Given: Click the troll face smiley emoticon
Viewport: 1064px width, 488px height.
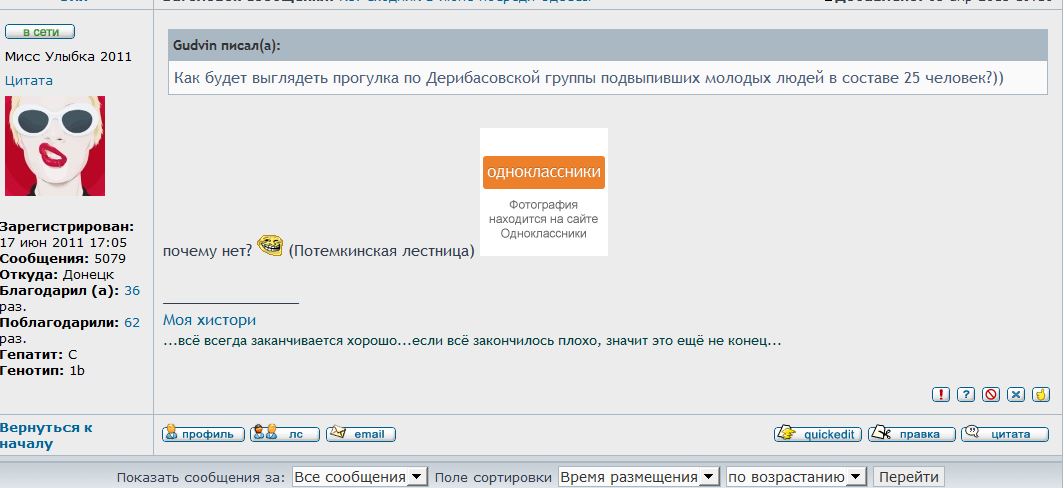Looking at the screenshot, I should [270, 244].
